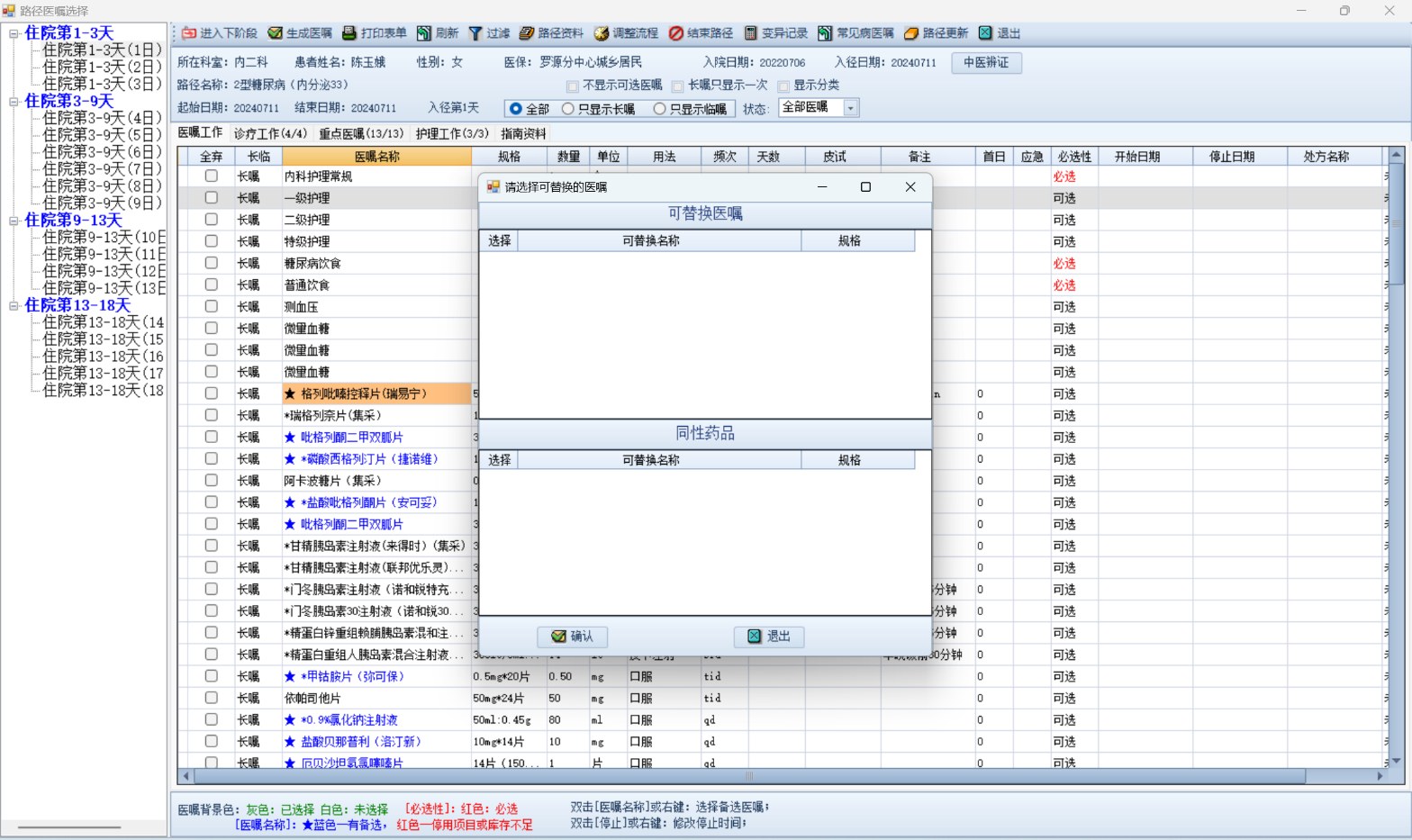Click the star beside 磷酸西格列汀片（捷诺维）
Image resolution: width=1412 pixels, height=840 pixels.
(290, 459)
